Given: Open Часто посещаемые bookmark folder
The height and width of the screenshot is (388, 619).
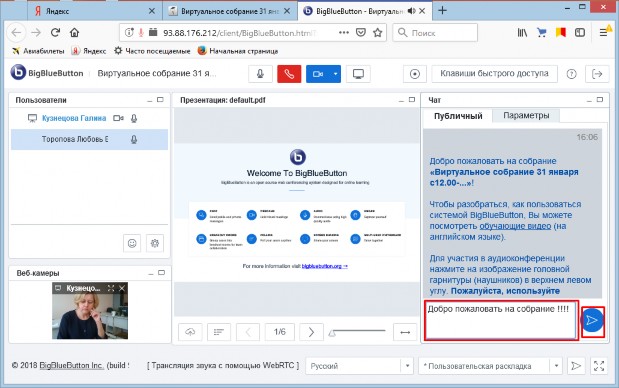Looking at the screenshot, I should click(x=152, y=51).
